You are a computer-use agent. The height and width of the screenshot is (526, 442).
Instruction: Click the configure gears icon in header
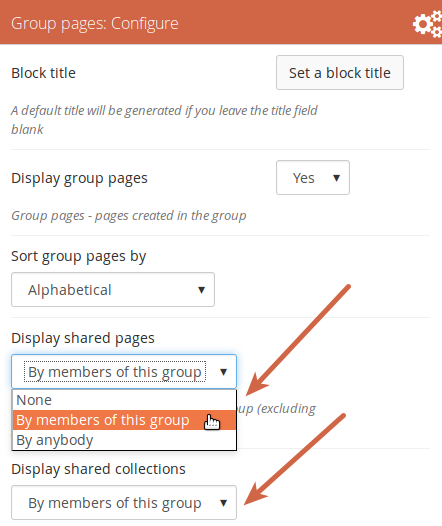(428, 23)
